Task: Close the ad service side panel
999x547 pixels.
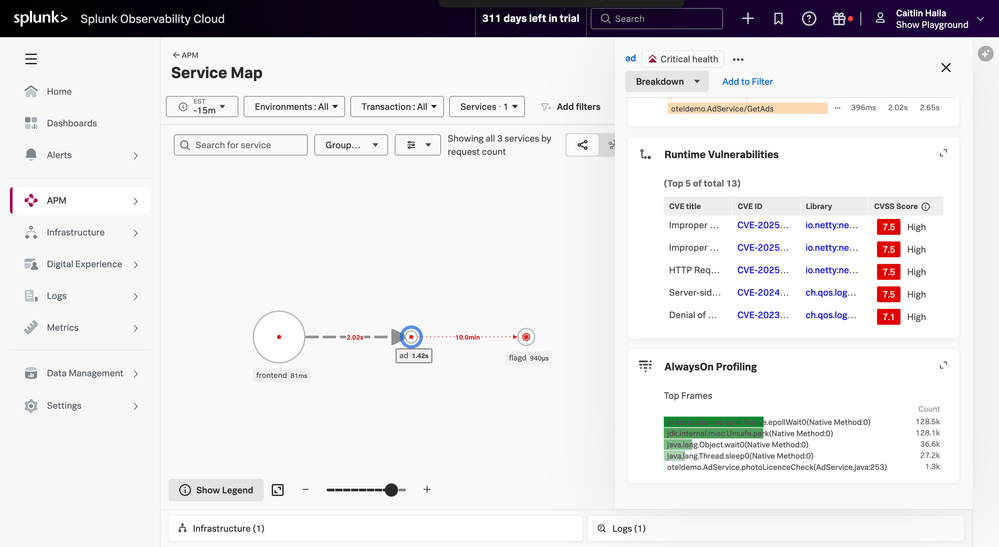Action: click(946, 67)
